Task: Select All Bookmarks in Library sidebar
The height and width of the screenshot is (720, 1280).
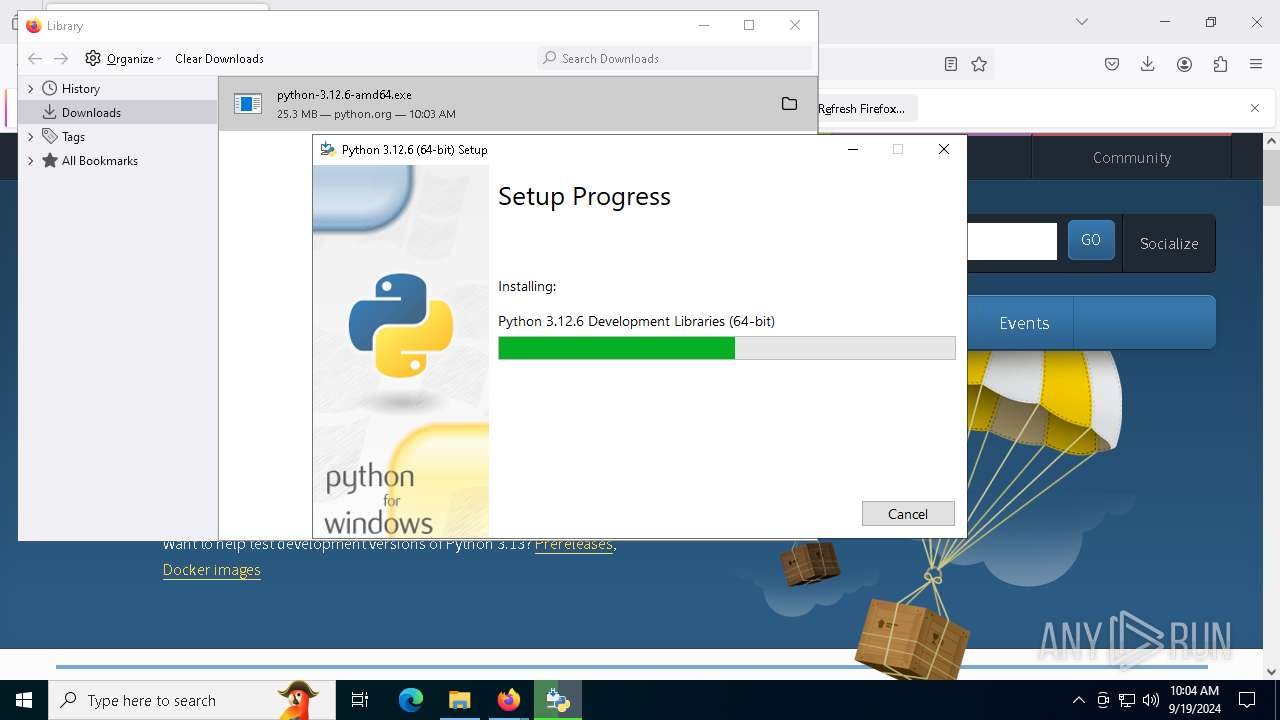Action: point(99,160)
